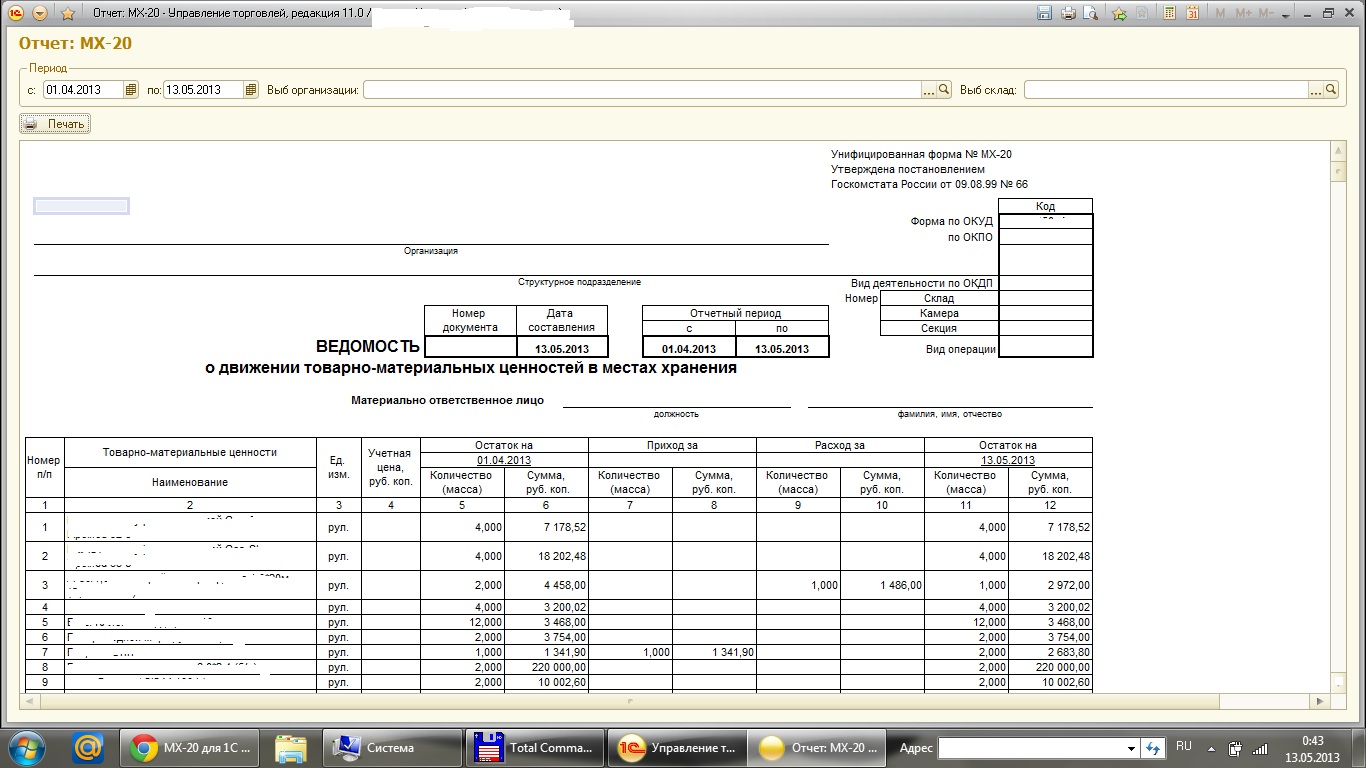Click the vertical scrollbar down arrow
Screen dimensions: 1366x768
tap(1338, 683)
